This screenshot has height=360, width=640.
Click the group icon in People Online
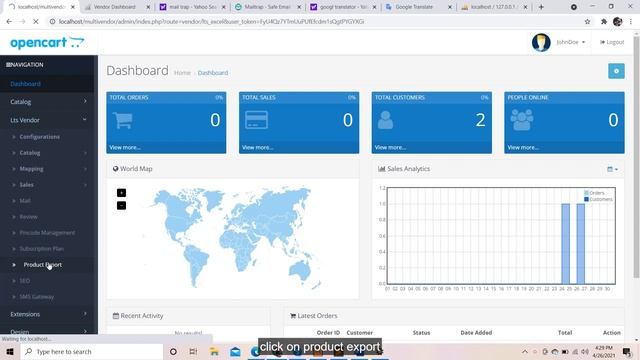(x=522, y=120)
